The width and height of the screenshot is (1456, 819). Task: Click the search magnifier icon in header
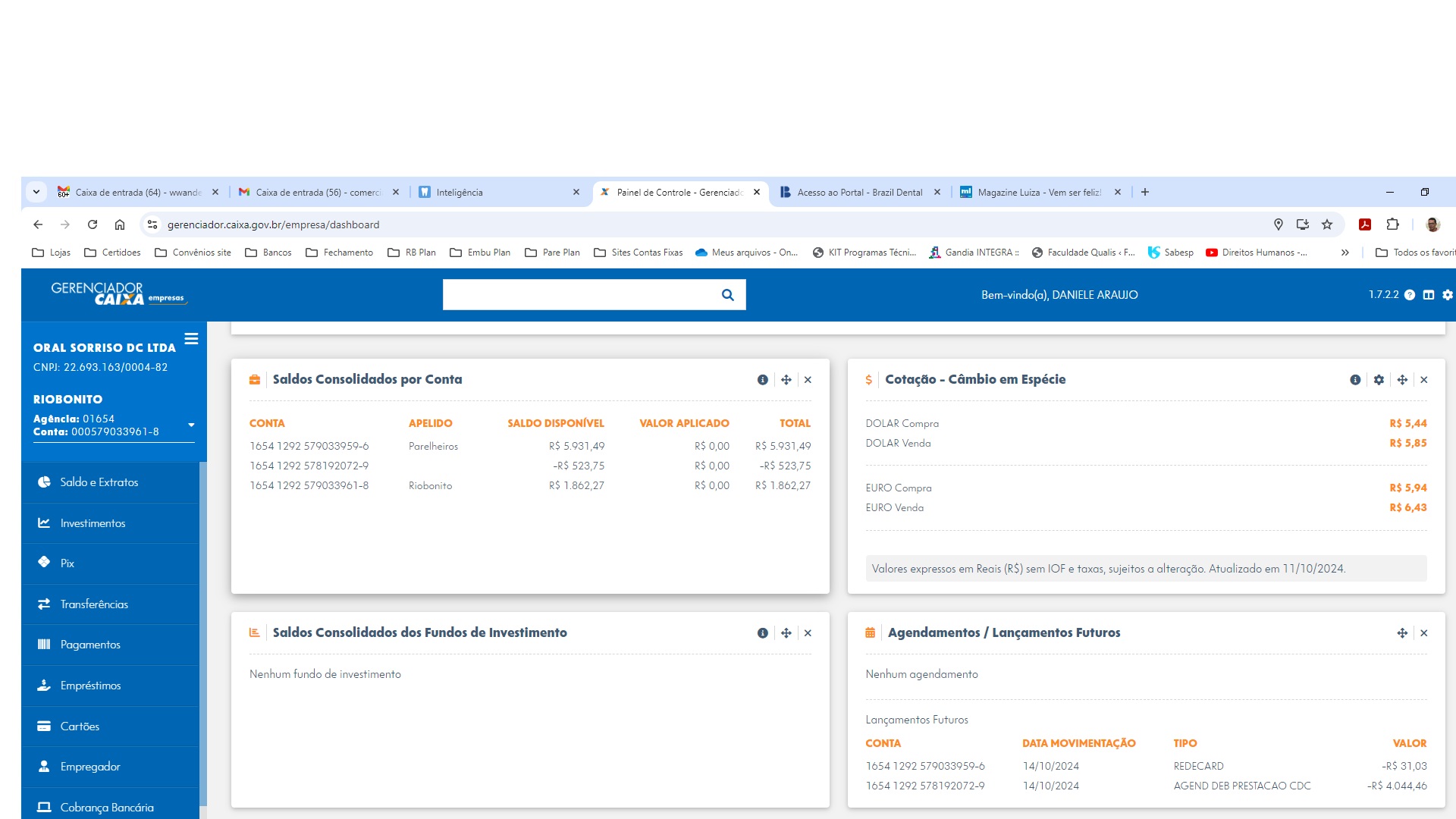[727, 295]
